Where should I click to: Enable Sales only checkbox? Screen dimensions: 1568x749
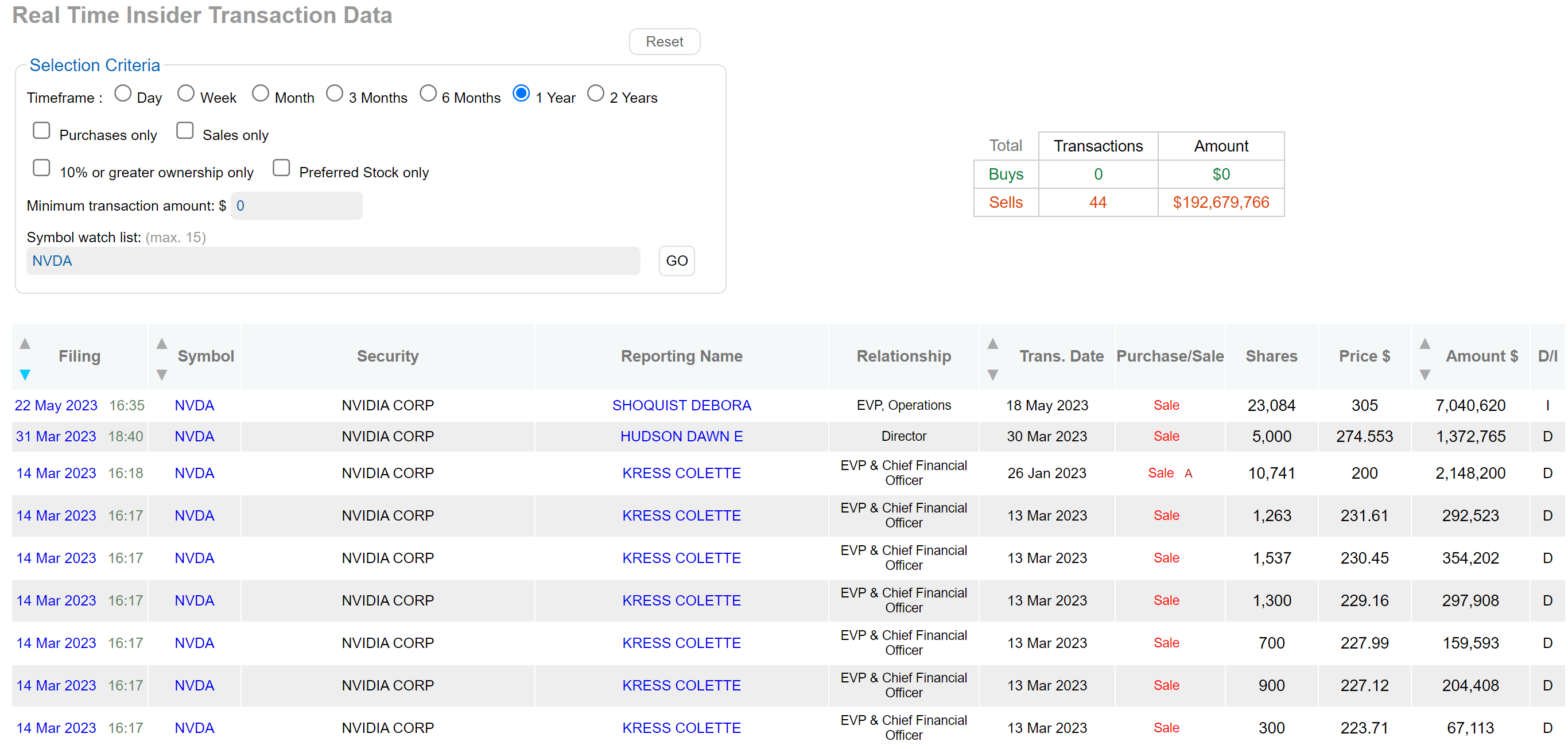click(x=185, y=131)
